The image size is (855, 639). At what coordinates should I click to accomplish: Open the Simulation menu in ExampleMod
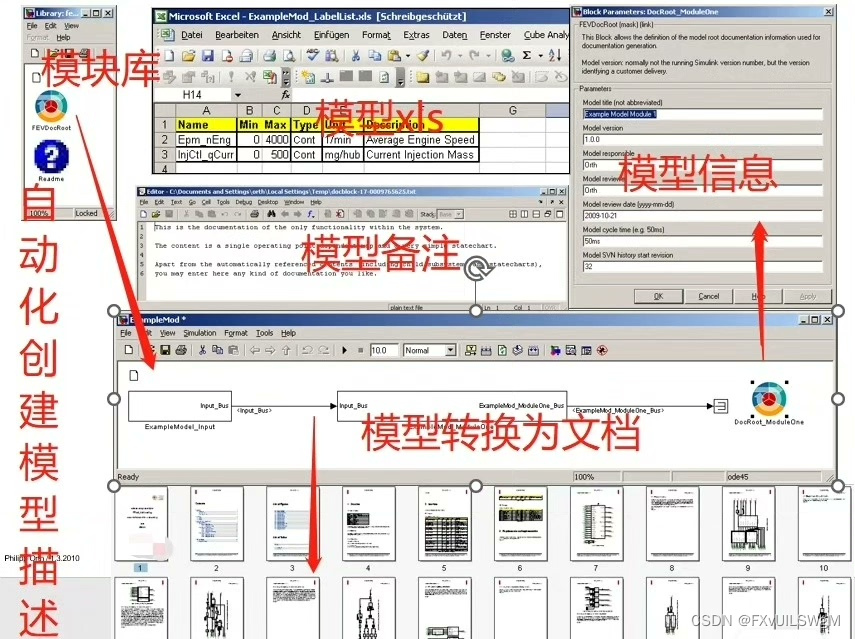click(x=200, y=333)
